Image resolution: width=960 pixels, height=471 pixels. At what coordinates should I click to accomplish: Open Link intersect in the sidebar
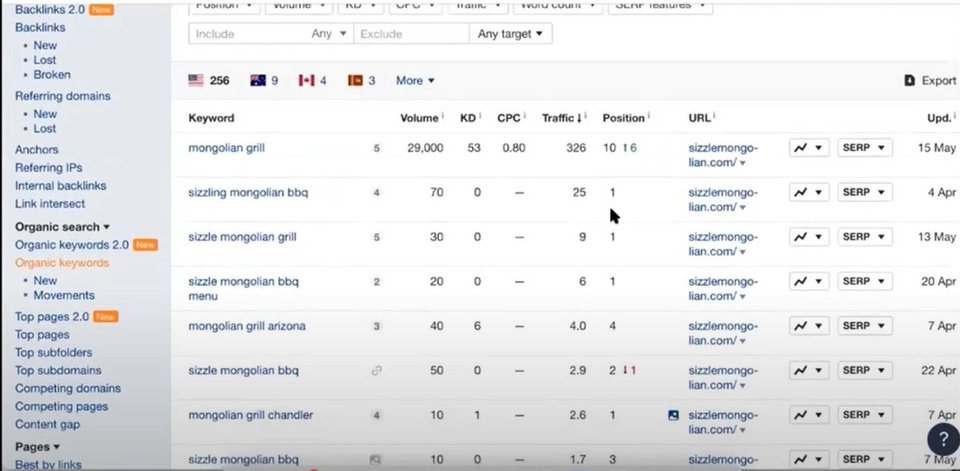[x=50, y=203]
